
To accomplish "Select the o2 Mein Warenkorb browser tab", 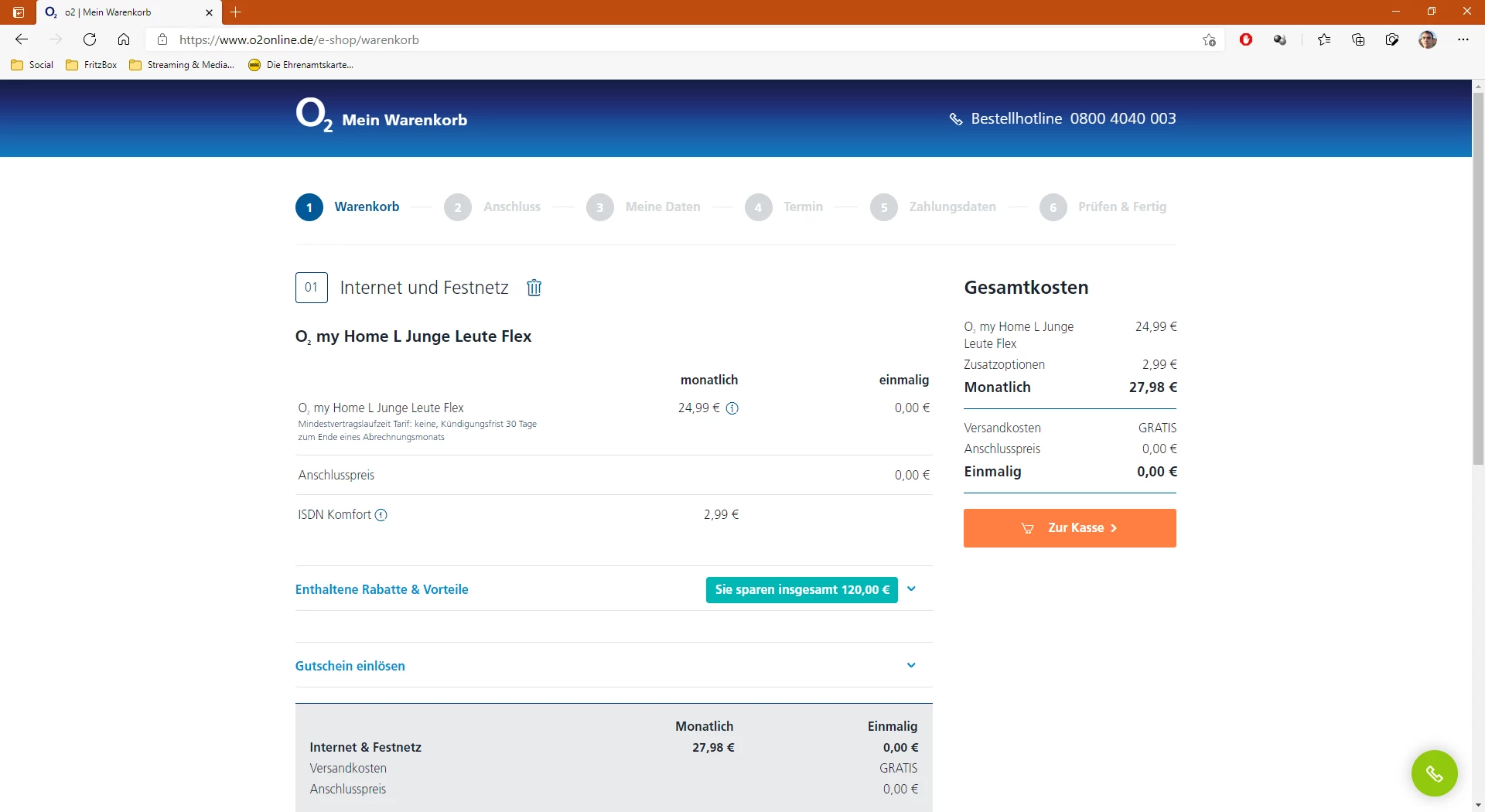I will (x=128, y=12).
